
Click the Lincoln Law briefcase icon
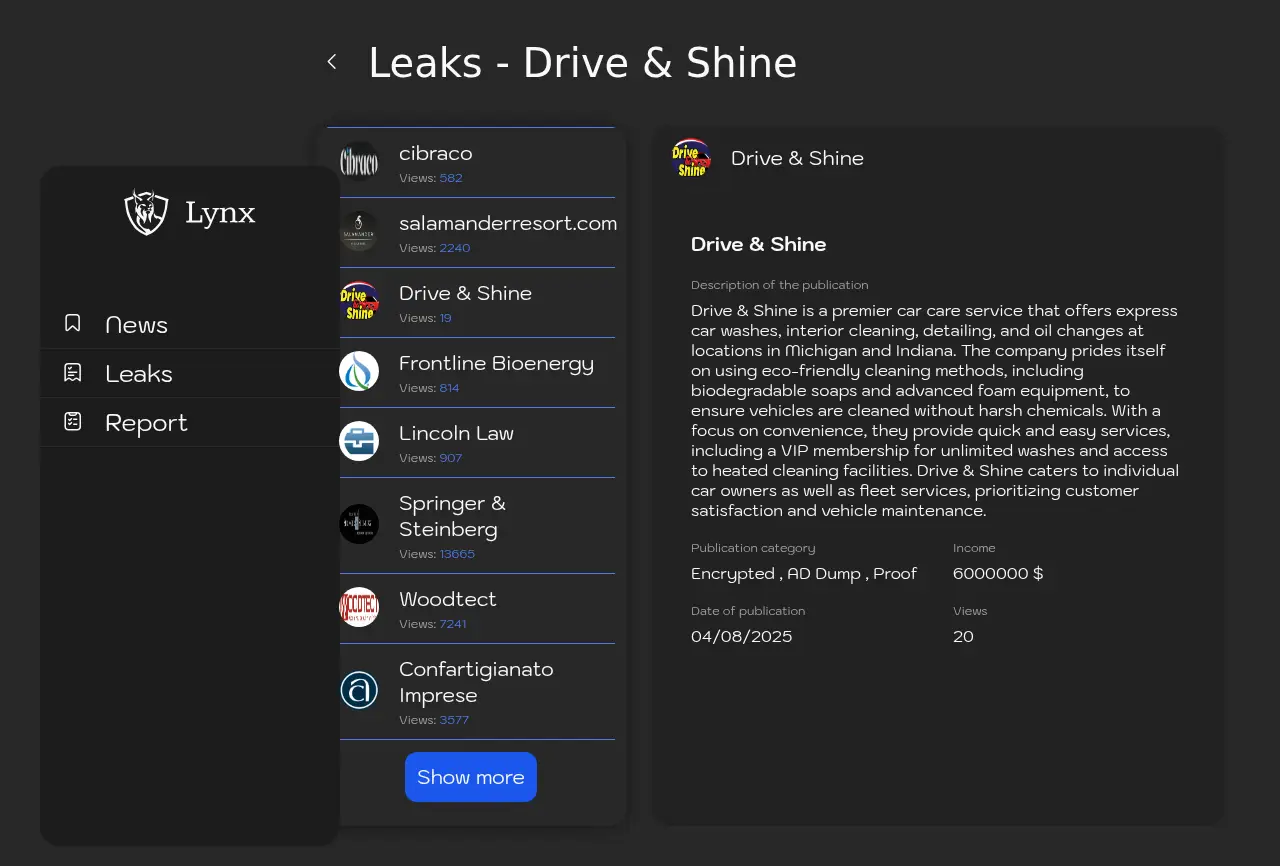coord(359,441)
